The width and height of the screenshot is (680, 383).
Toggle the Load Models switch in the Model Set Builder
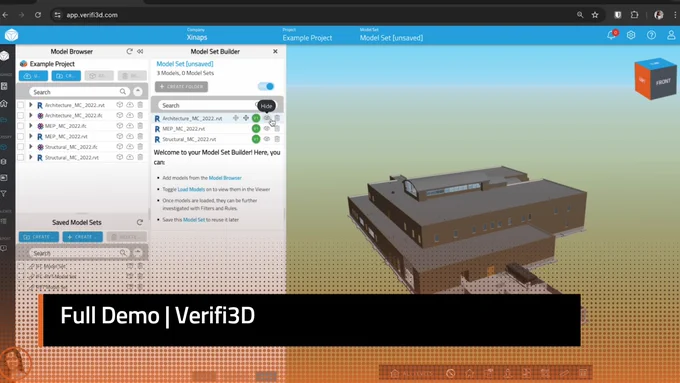pyautogui.click(x=266, y=86)
